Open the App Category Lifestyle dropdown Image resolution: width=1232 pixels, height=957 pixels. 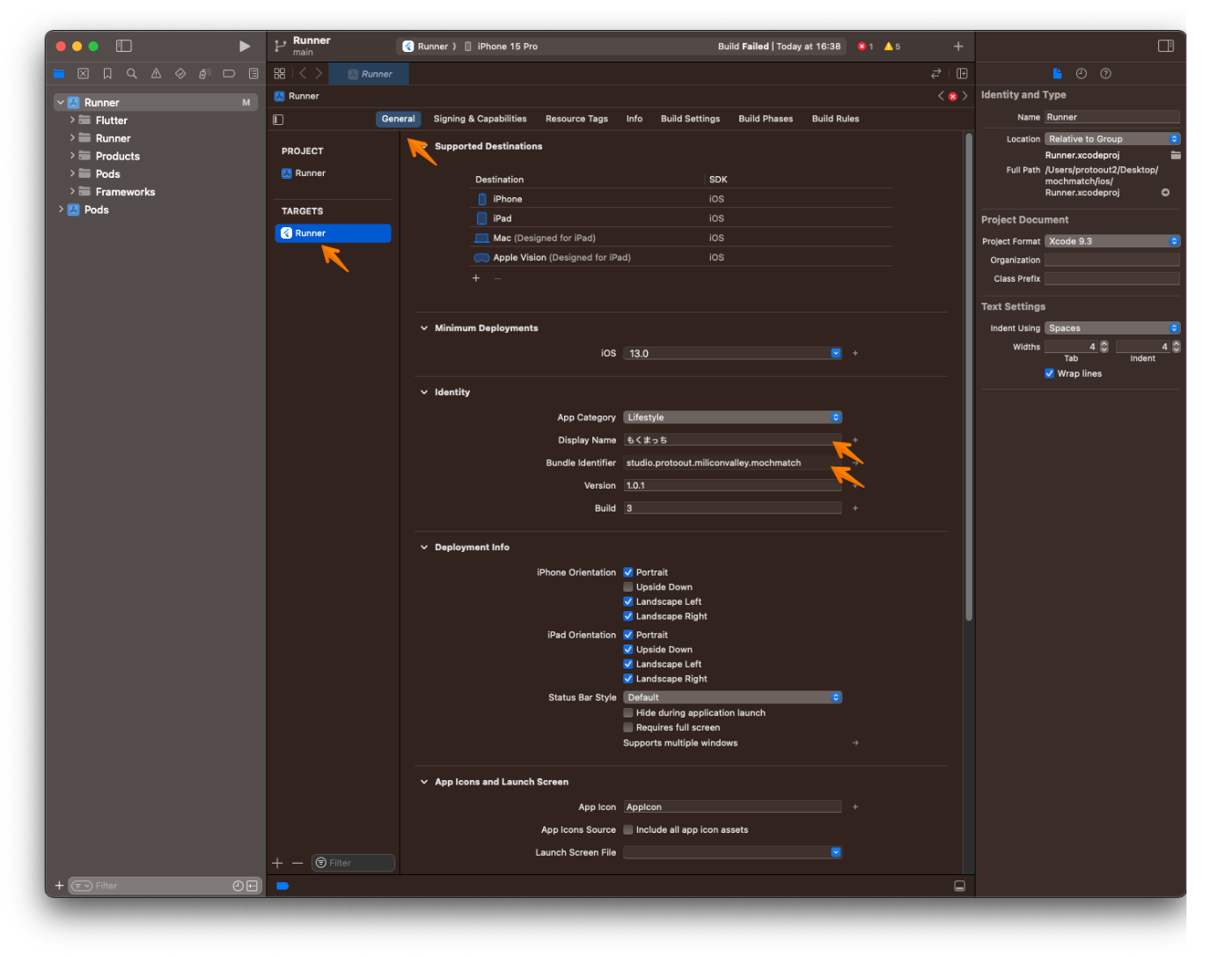click(x=733, y=417)
